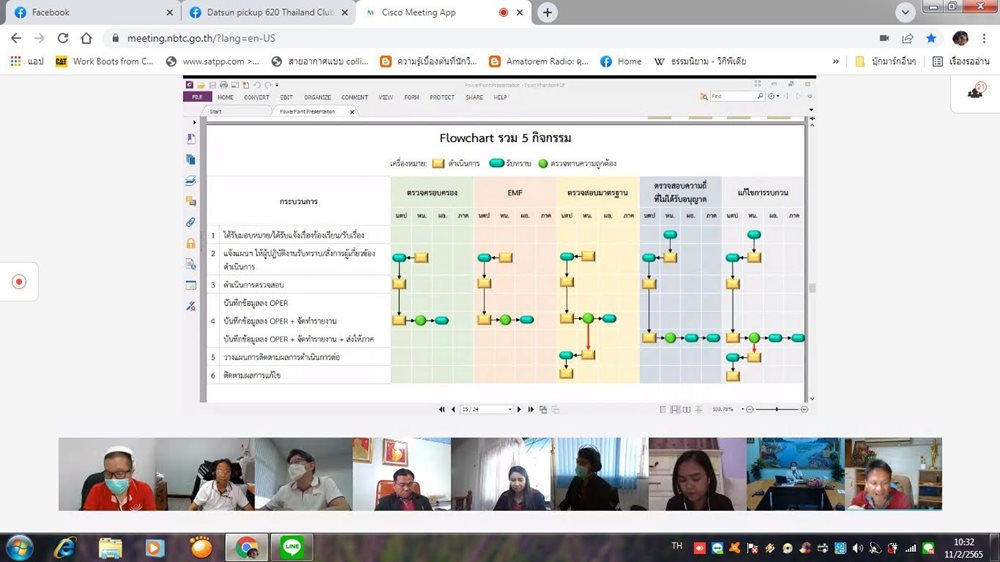
Task: Select continuous page view mode icon
Action: pos(675,410)
